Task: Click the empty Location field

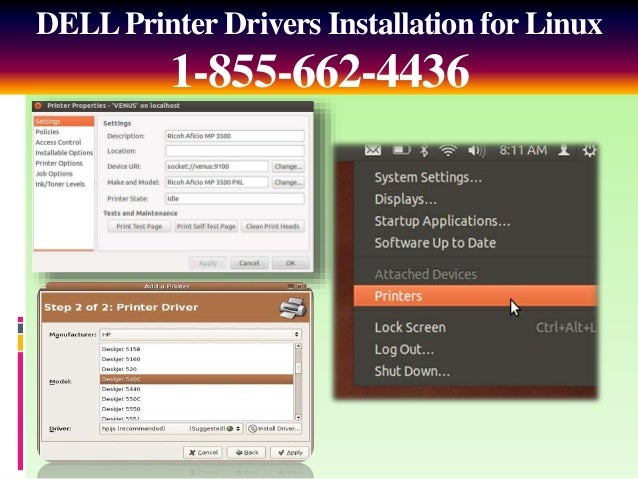Action: (235, 151)
